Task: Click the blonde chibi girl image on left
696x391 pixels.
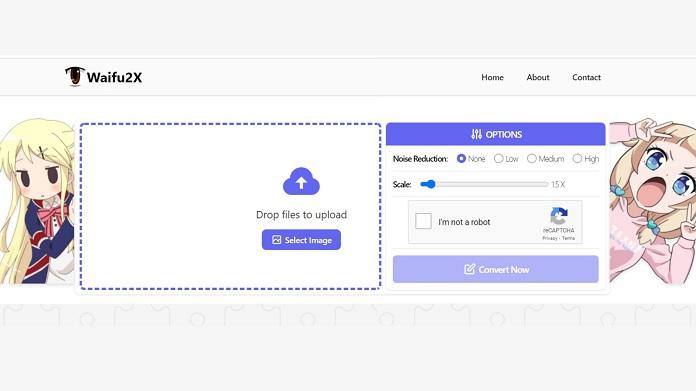Action: pyautogui.click(x=37, y=201)
